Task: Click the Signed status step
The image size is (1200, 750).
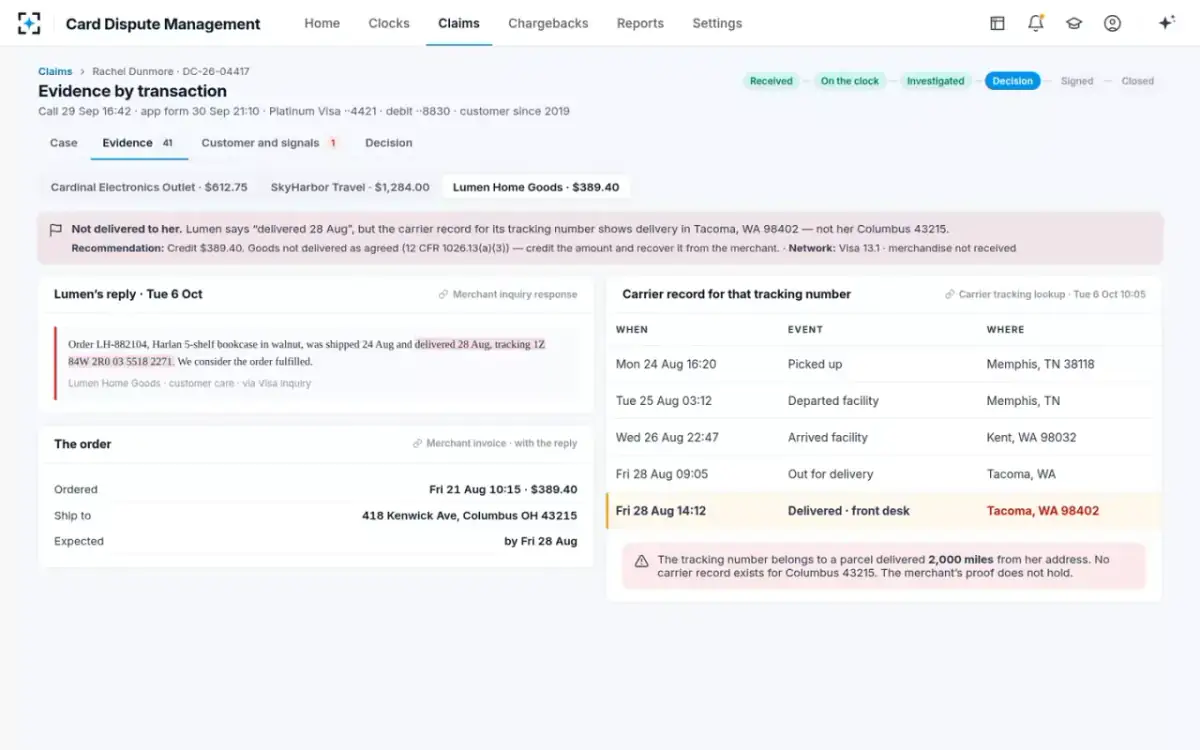Action: coord(1077,81)
